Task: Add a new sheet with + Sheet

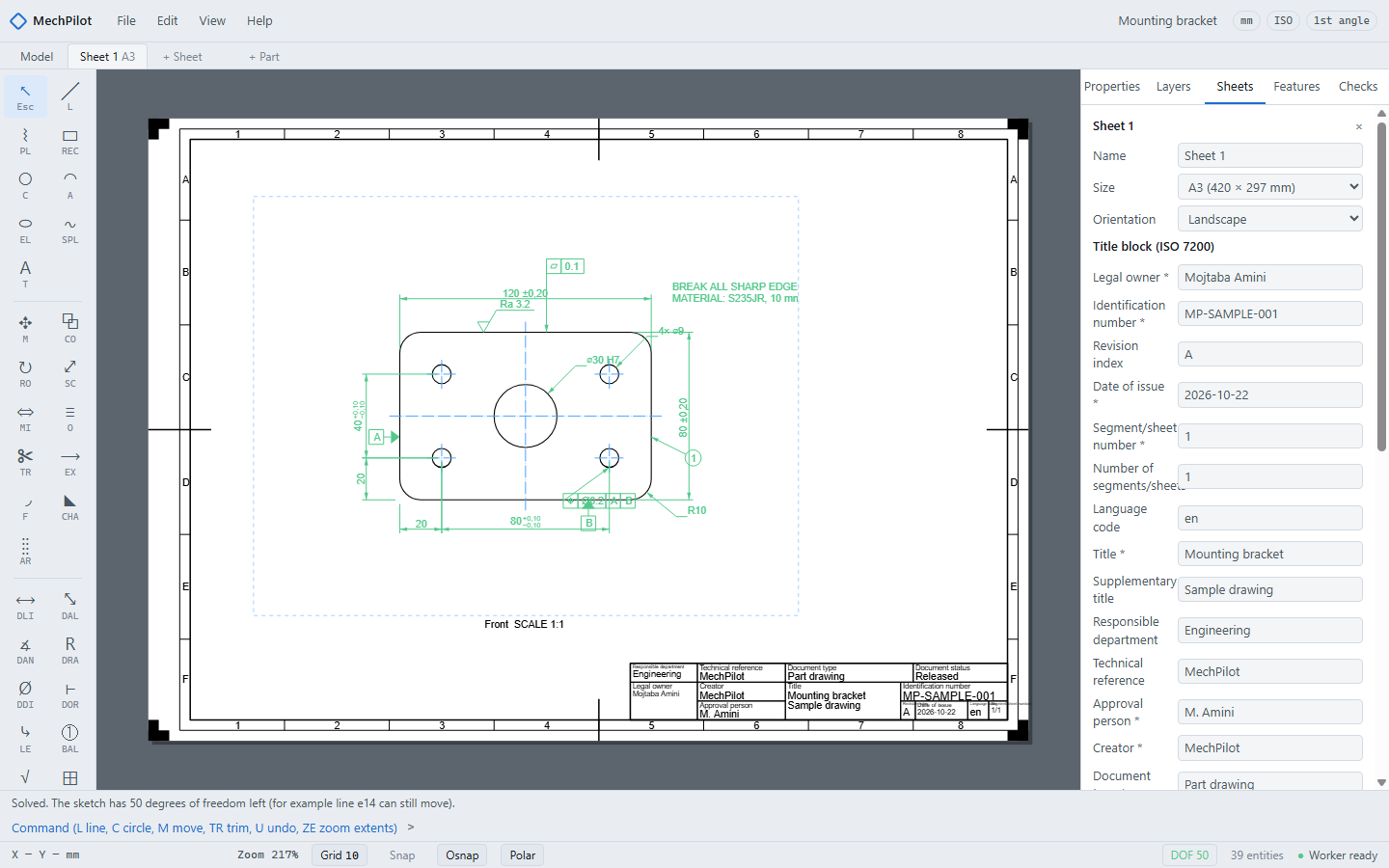Action: [x=182, y=56]
